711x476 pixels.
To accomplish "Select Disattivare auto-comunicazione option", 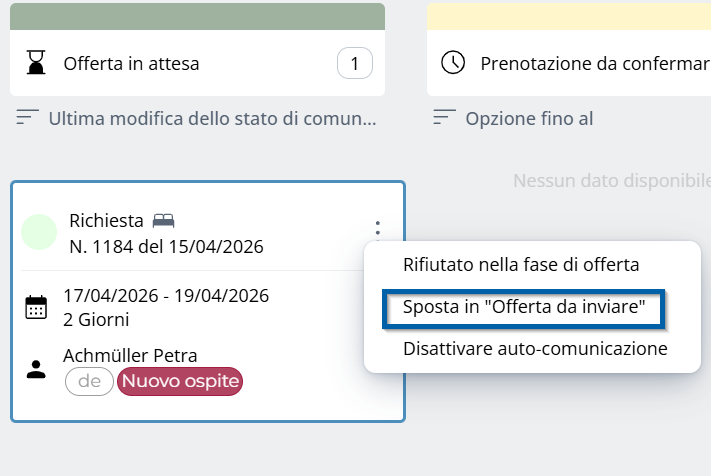I will 535,349.
